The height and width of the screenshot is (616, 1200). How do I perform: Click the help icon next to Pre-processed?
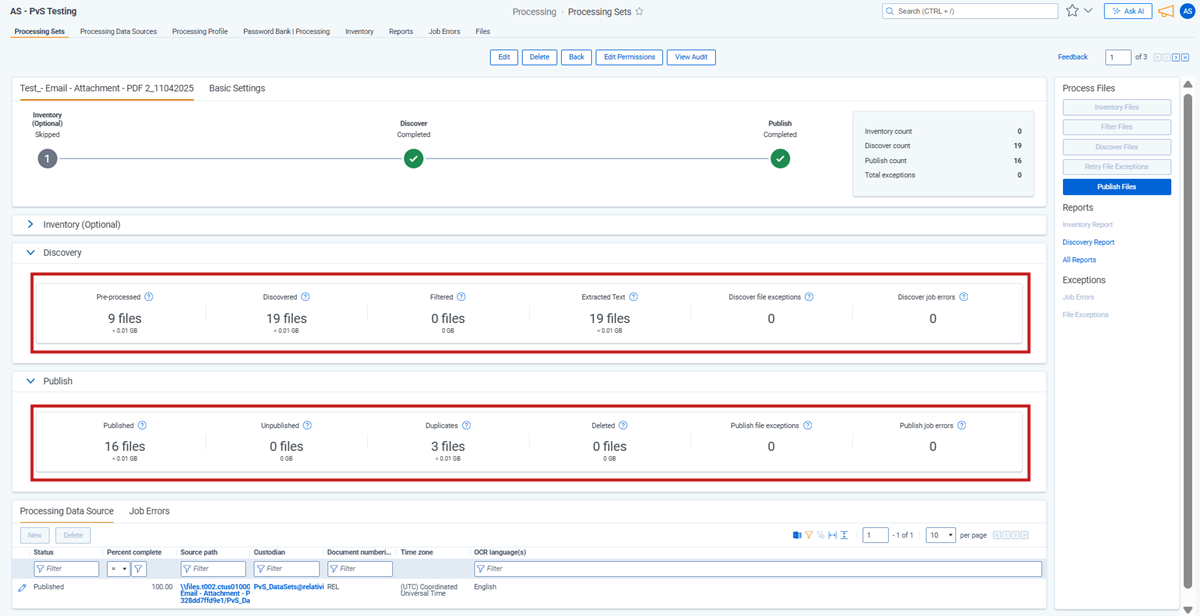pos(149,297)
